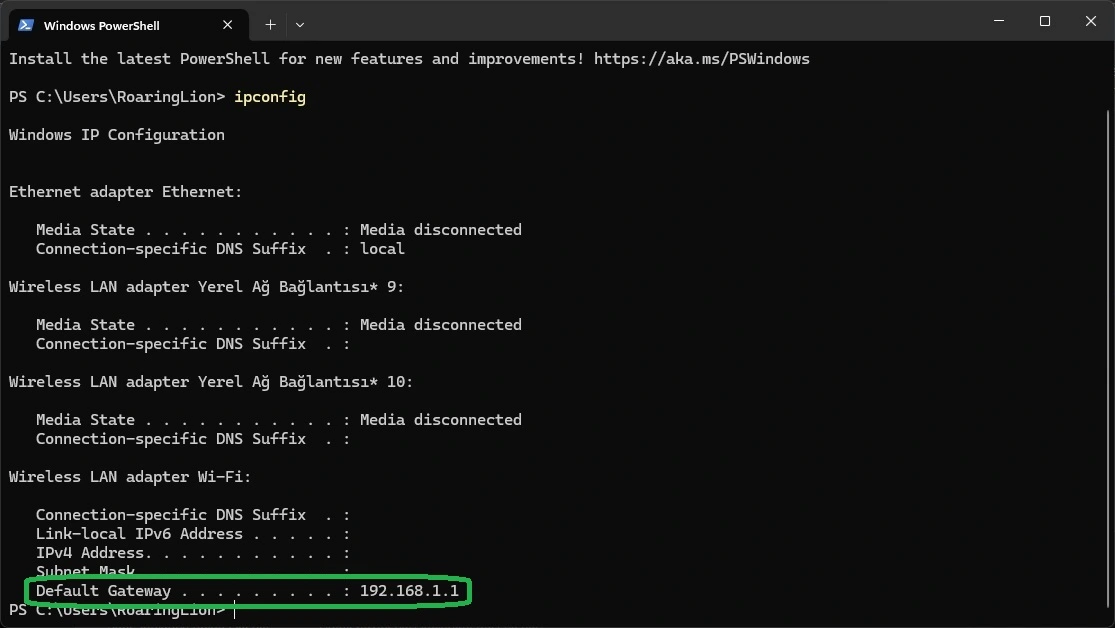Click the 'Default Gateway' label
Viewport: 1115px width, 628px height.
tap(104, 591)
